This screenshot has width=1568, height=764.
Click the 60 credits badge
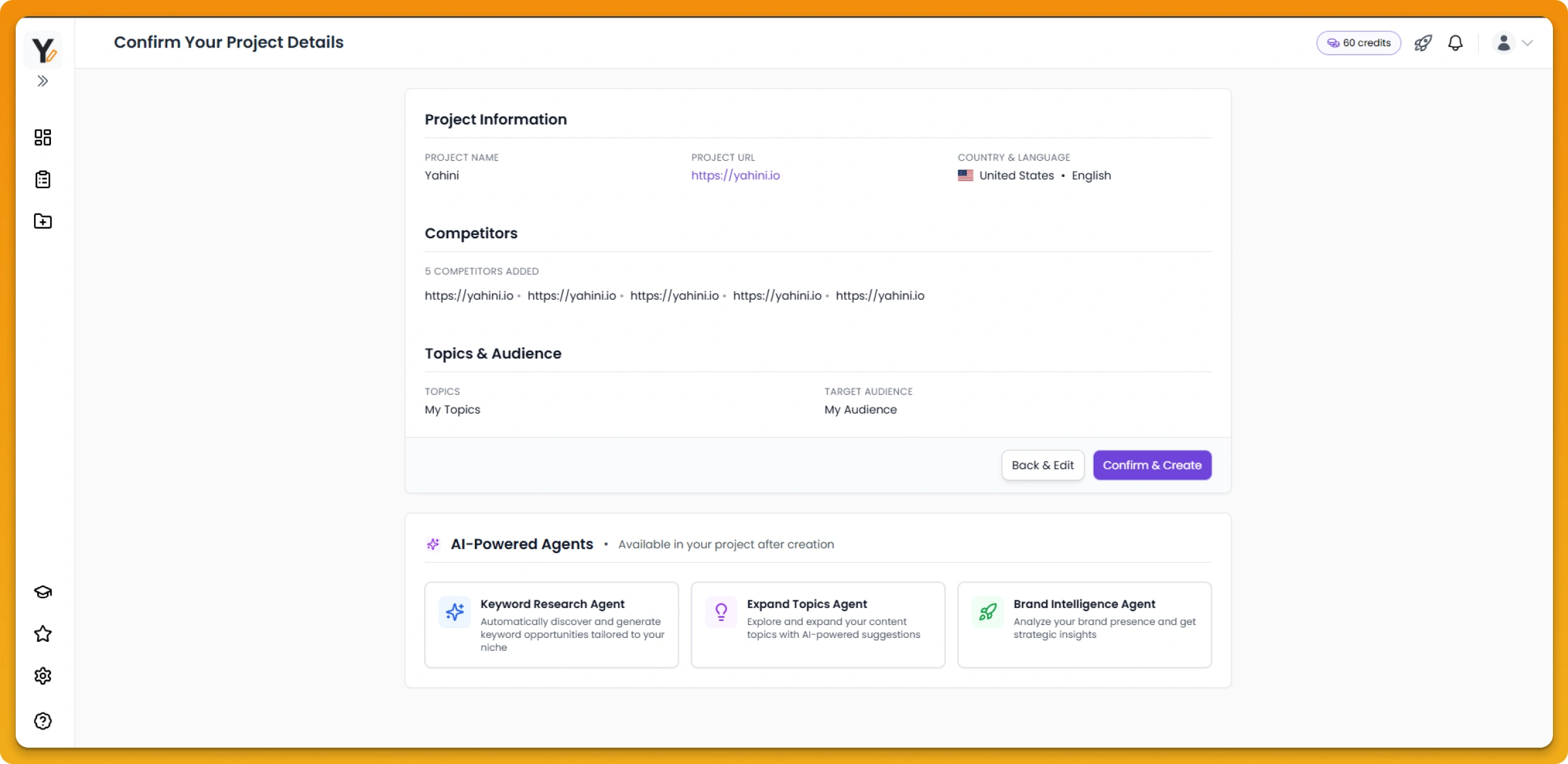click(1358, 43)
